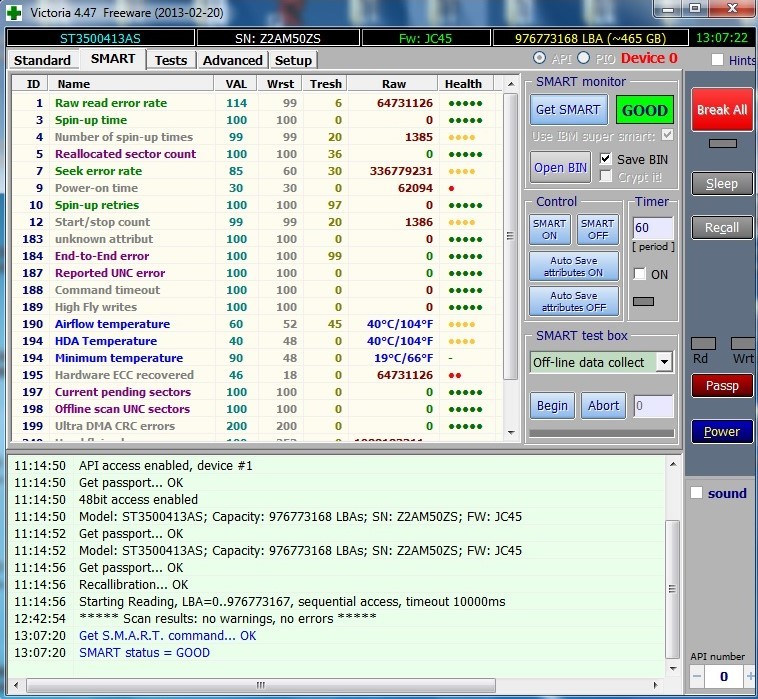
Task: Toggle the sound checkbox
Action: click(697, 493)
